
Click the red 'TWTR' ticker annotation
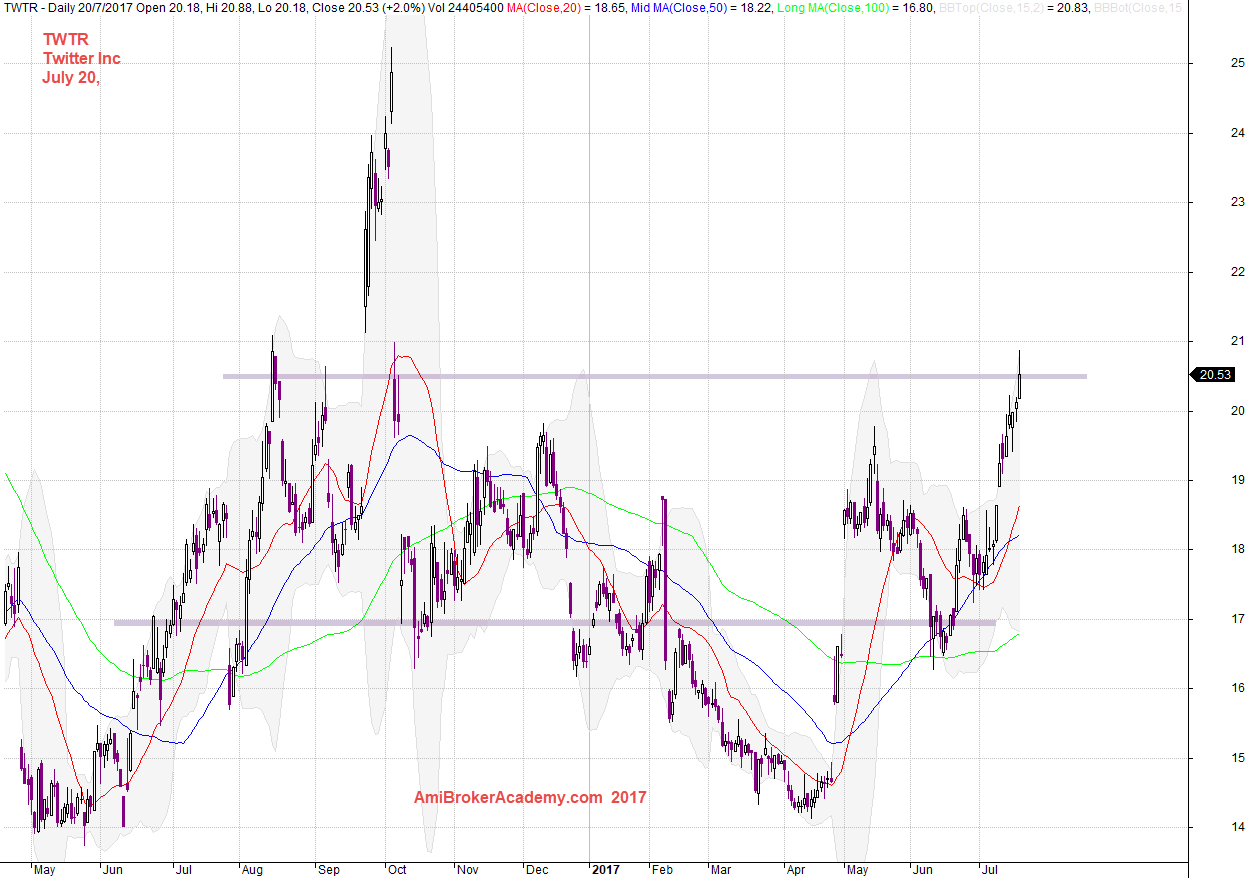pos(65,39)
